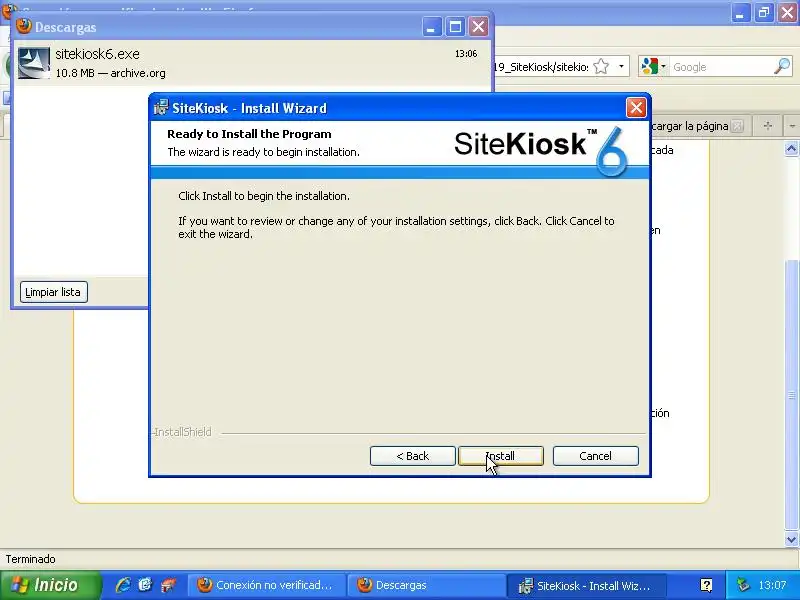Open the tab list dropdown in Firefox
Image resolution: width=800 pixels, height=600 pixels.
(x=792, y=126)
